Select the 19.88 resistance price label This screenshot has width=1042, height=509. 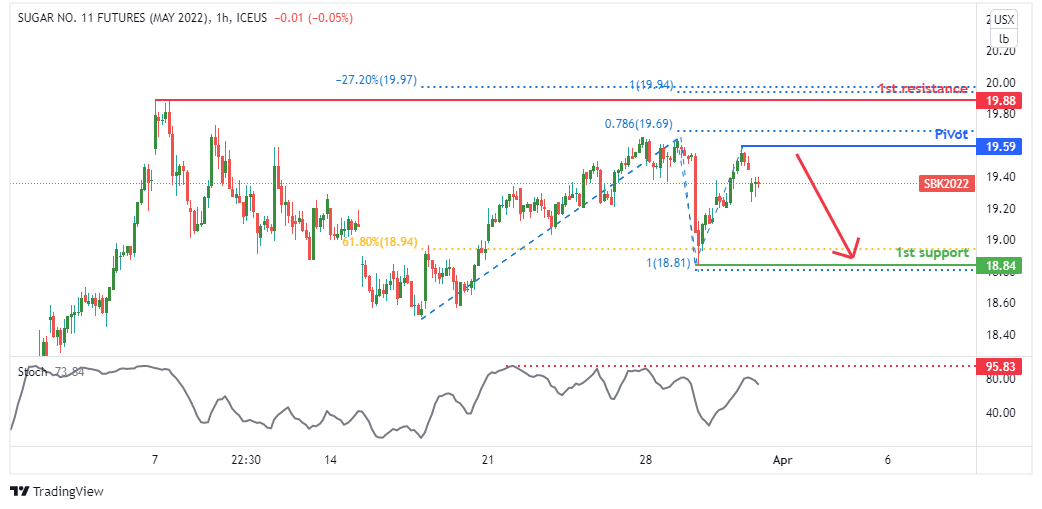(999, 101)
